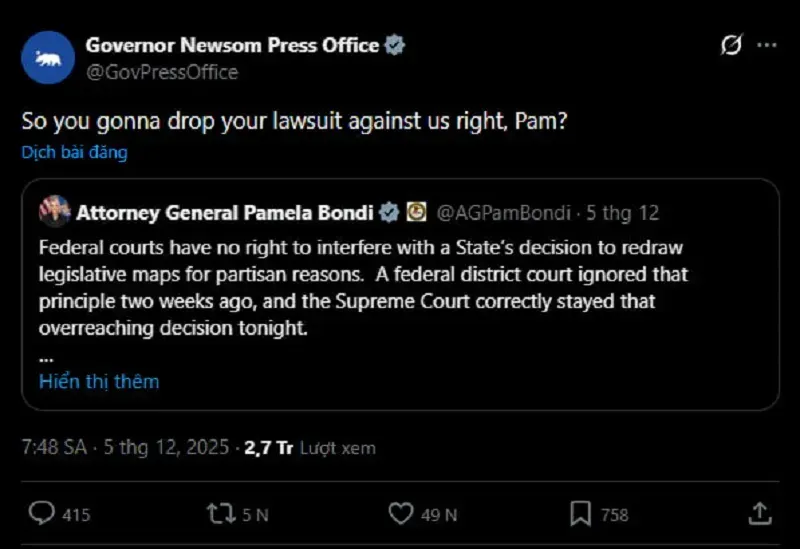Like the post with heart icon
This screenshot has height=549, width=800.
tap(401, 514)
